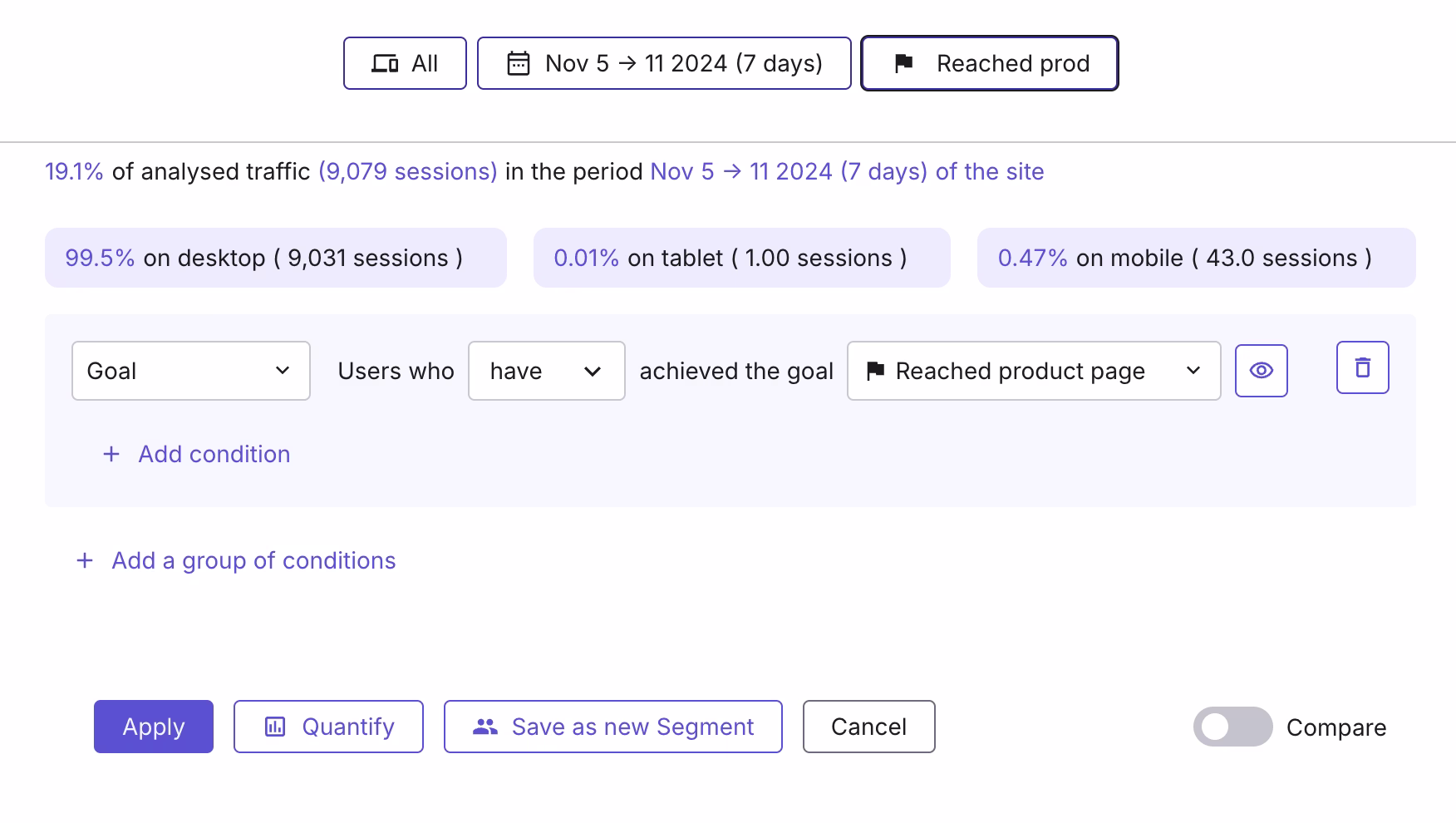The image size is (1456, 823).
Task: Click the period text after 'in the period'
Action: (847, 171)
